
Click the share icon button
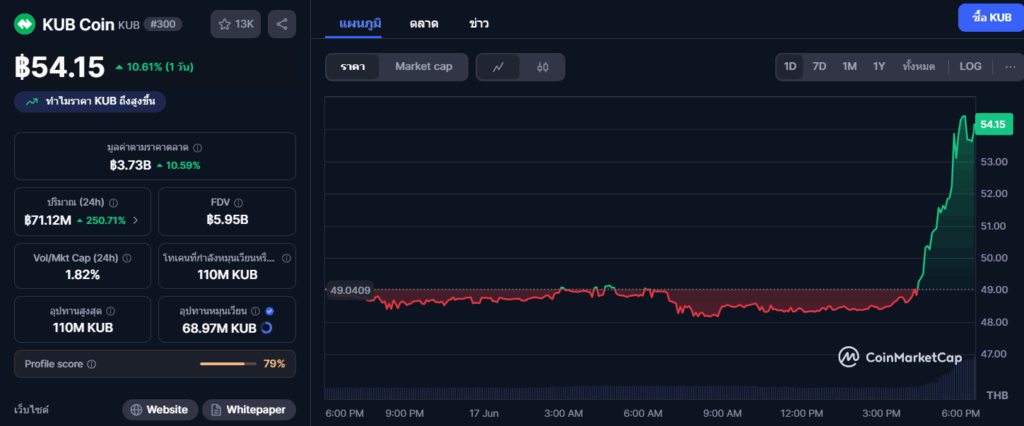pyautogui.click(x=282, y=24)
